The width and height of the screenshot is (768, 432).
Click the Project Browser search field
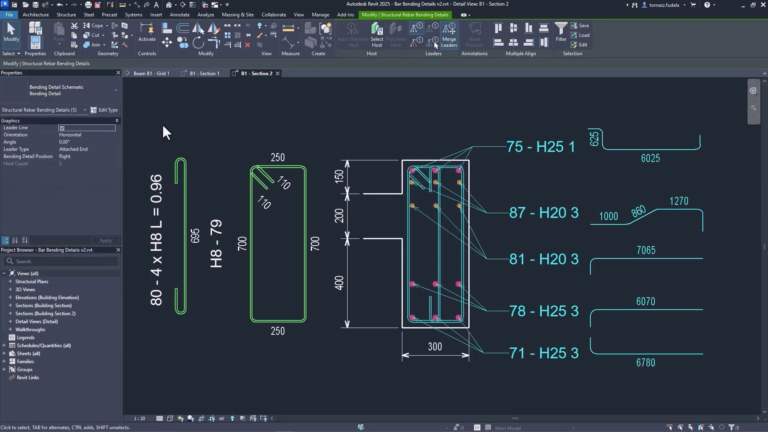[61, 261]
